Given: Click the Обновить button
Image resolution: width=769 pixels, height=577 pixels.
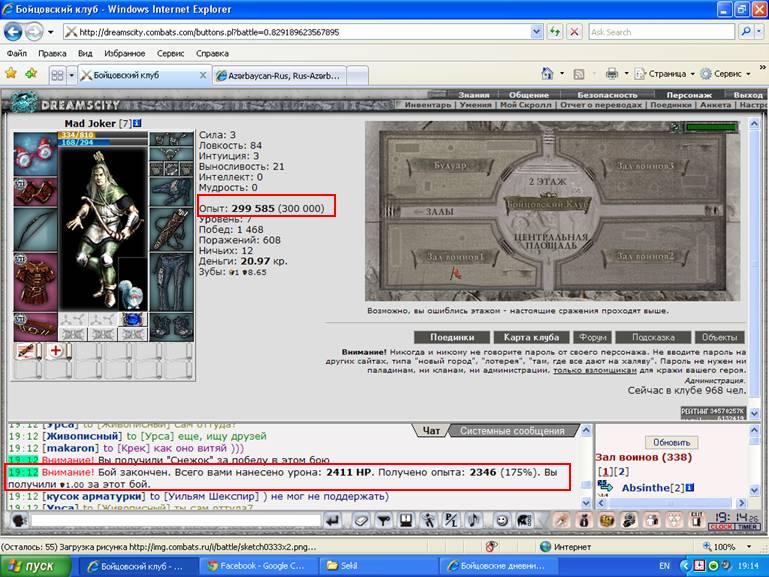Looking at the screenshot, I should (x=671, y=442).
